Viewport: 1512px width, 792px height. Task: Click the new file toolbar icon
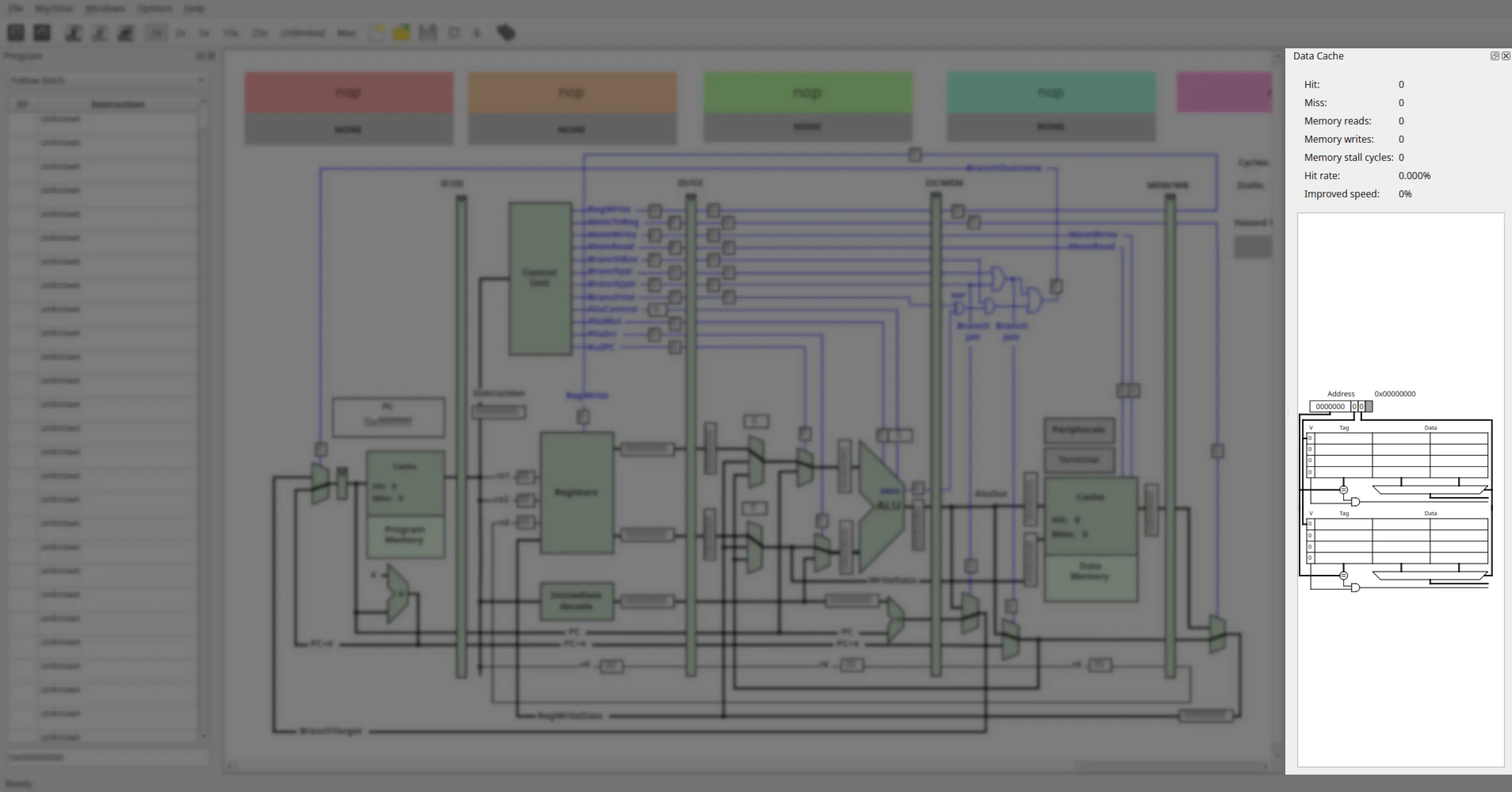pyautogui.click(x=376, y=33)
